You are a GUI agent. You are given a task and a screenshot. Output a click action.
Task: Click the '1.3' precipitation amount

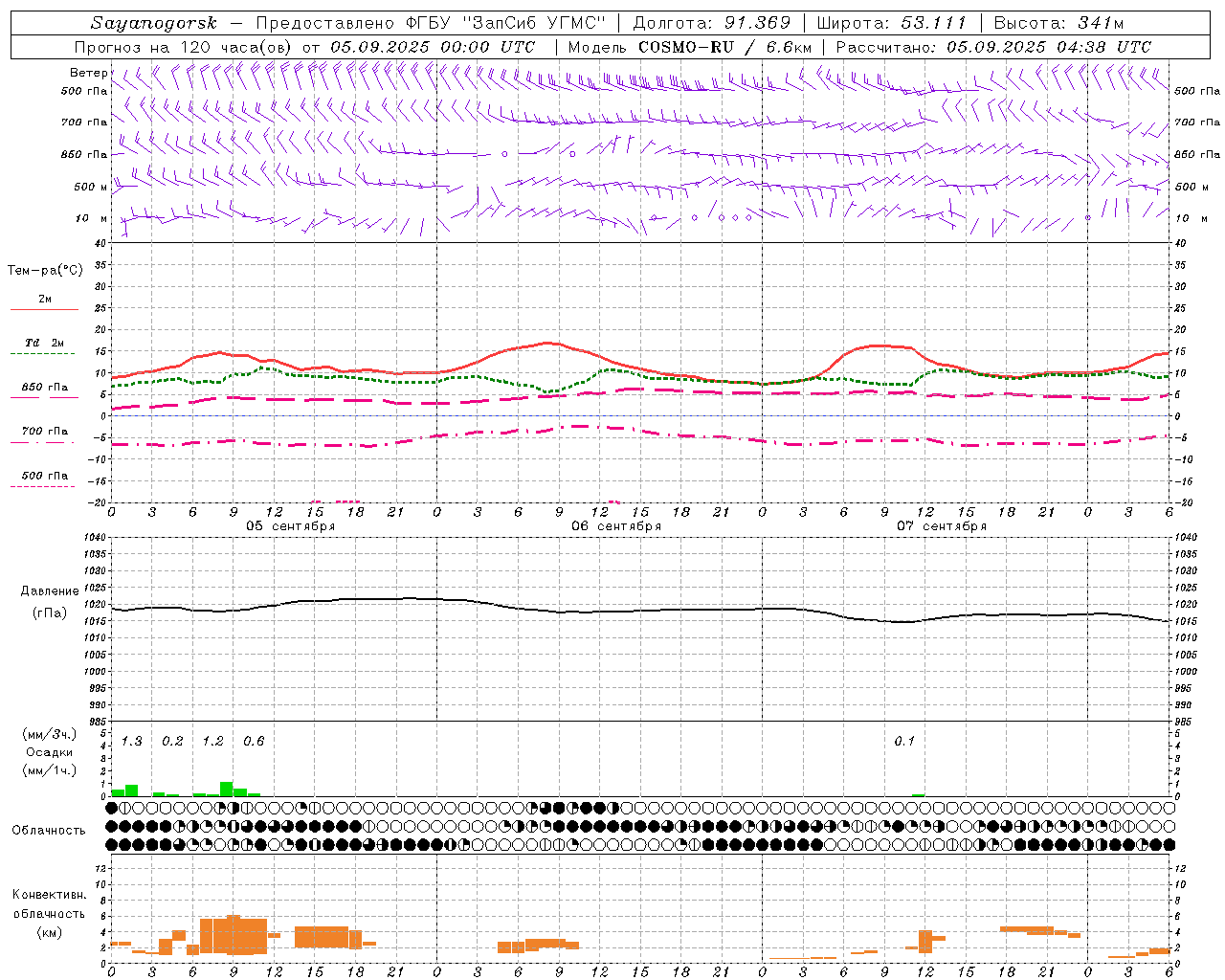click(131, 742)
